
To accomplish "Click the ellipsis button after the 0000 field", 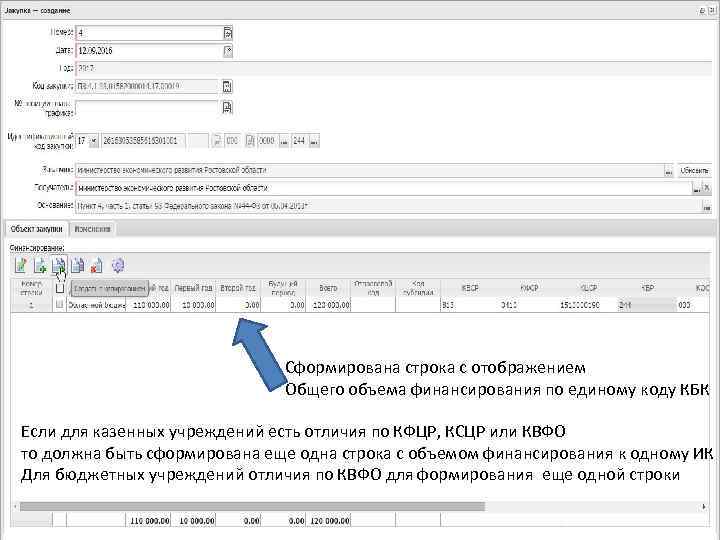I will (284, 141).
